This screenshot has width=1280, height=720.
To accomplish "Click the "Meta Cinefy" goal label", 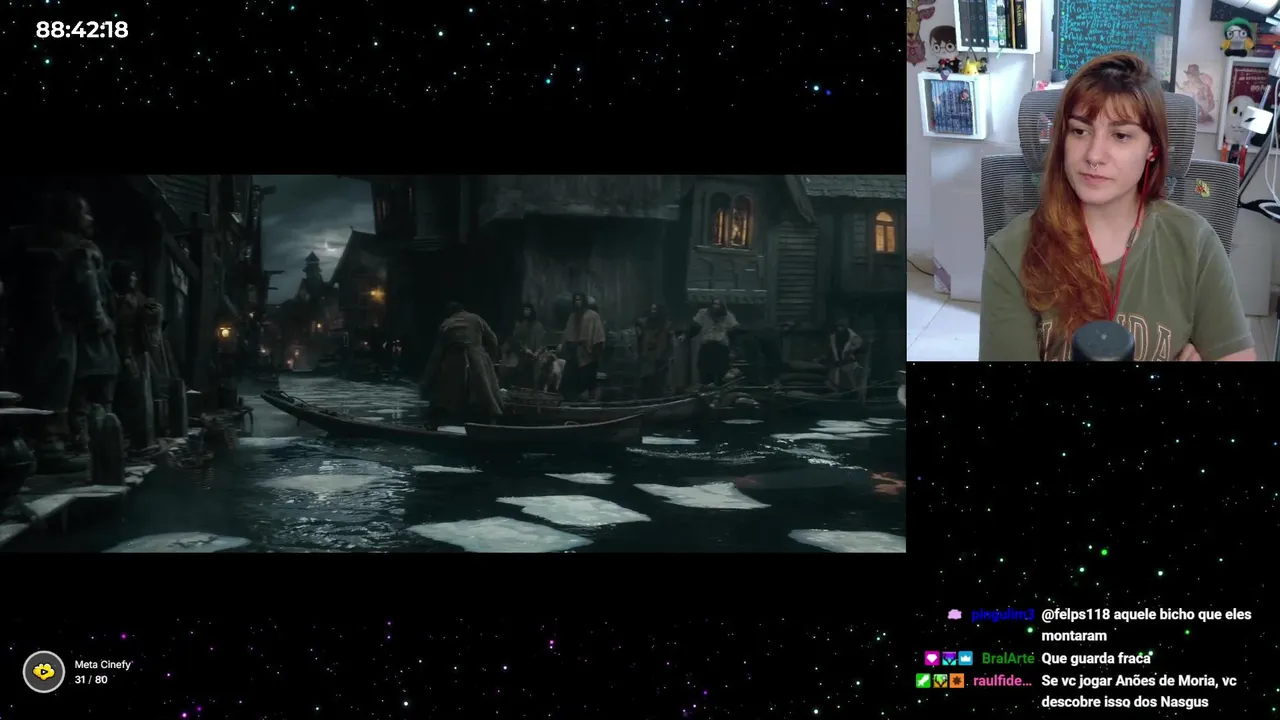I will 102,664.
